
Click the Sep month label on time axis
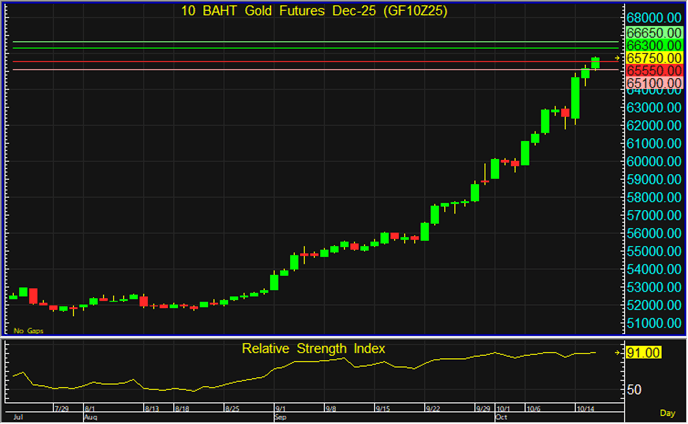click(280, 417)
